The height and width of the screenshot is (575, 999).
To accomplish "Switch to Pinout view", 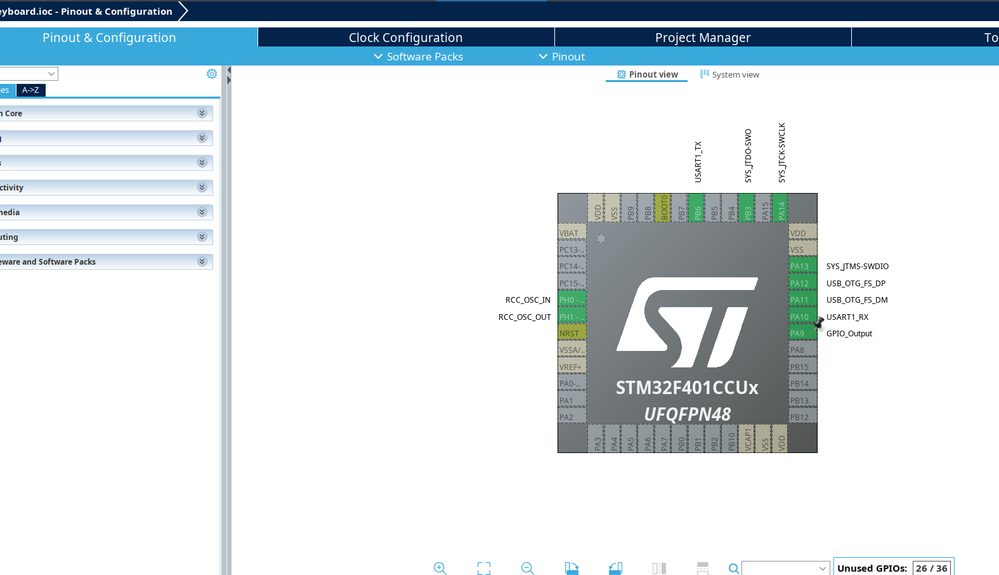I will (x=647, y=75).
